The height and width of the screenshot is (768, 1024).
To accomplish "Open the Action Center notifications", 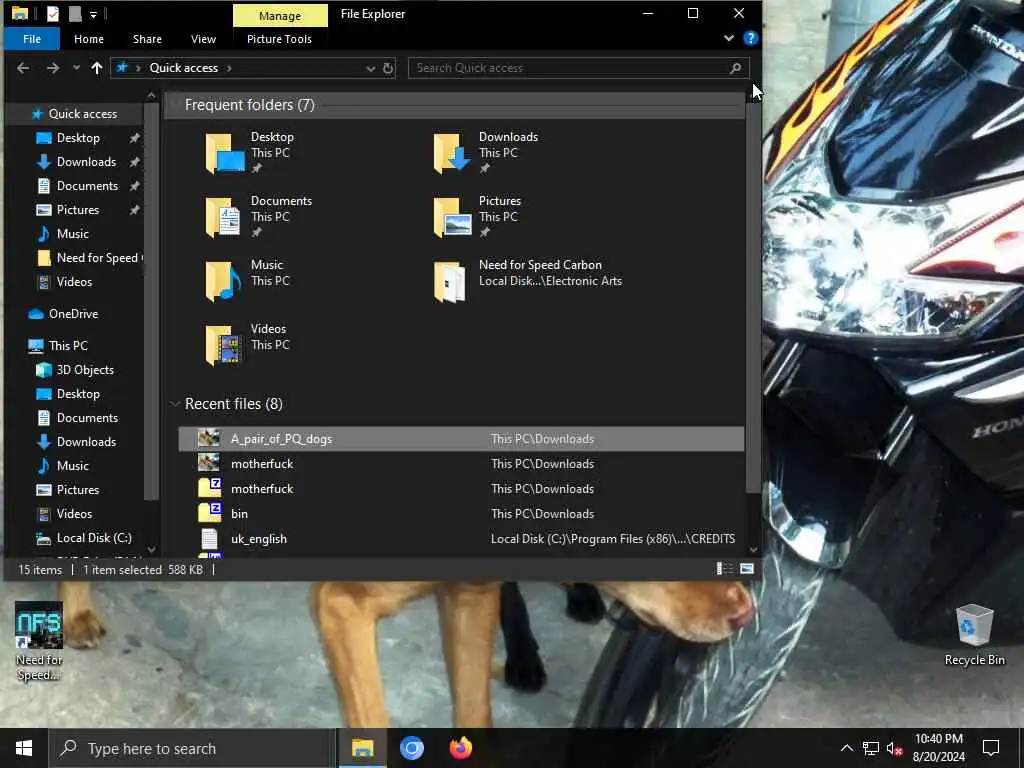I will (x=991, y=748).
